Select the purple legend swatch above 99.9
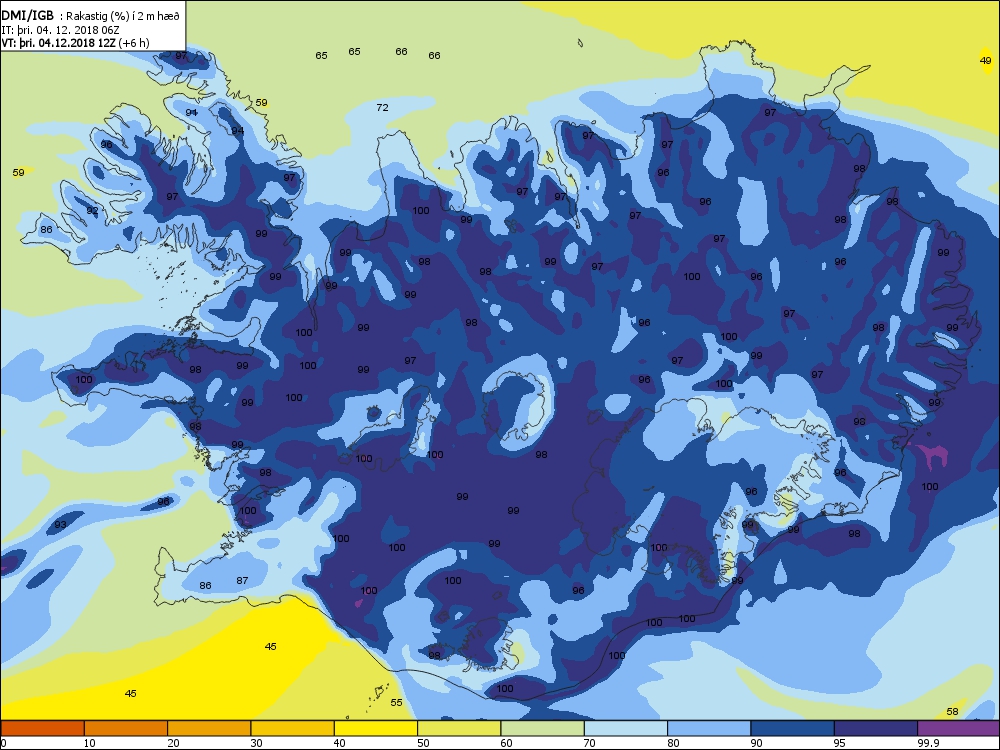The height and width of the screenshot is (750, 1000). (958, 728)
